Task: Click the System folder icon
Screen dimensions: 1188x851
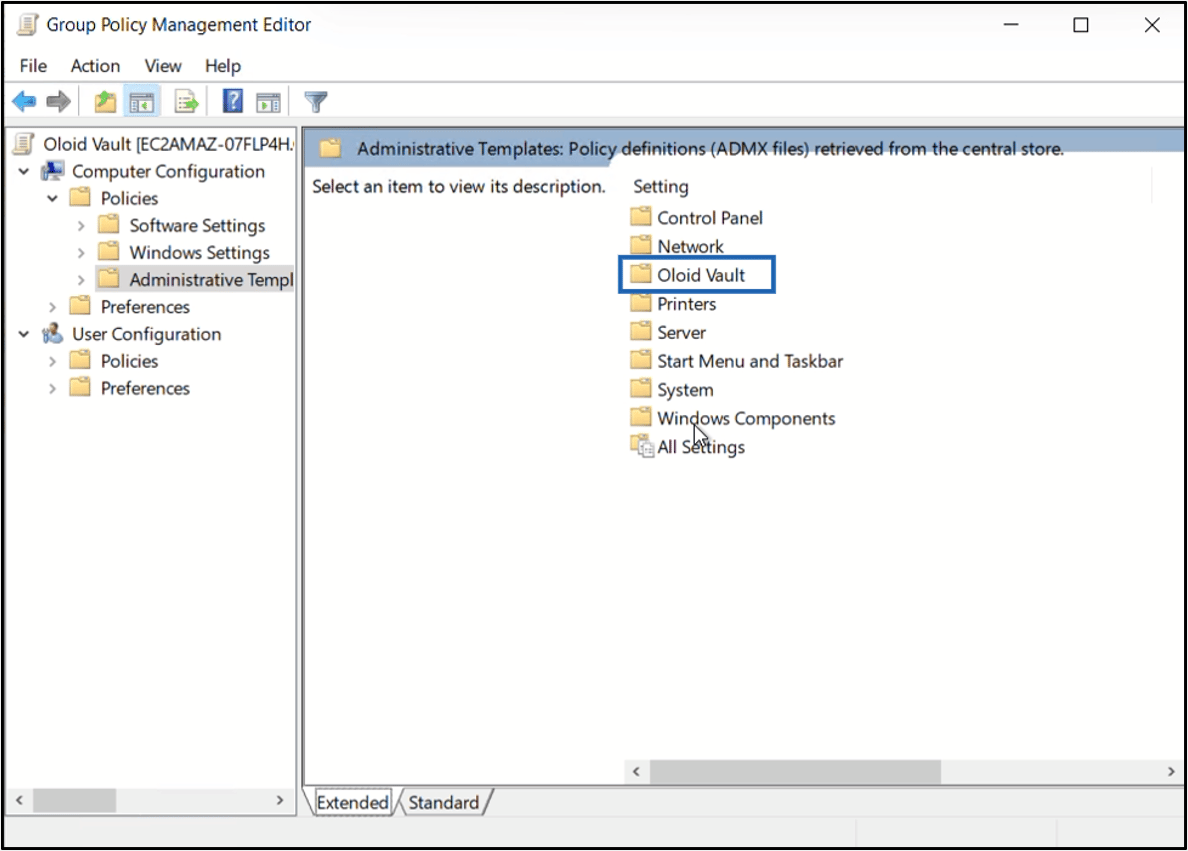Action: 641,389
